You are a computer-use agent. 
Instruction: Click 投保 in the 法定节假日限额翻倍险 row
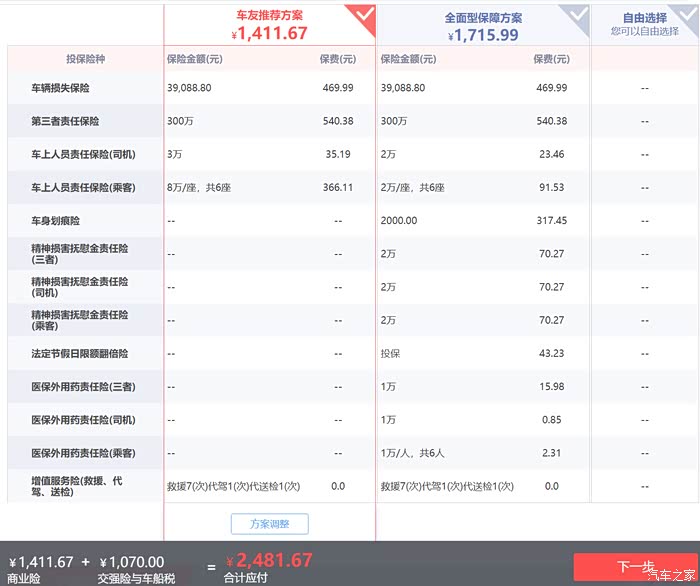[x=390, y=354]
